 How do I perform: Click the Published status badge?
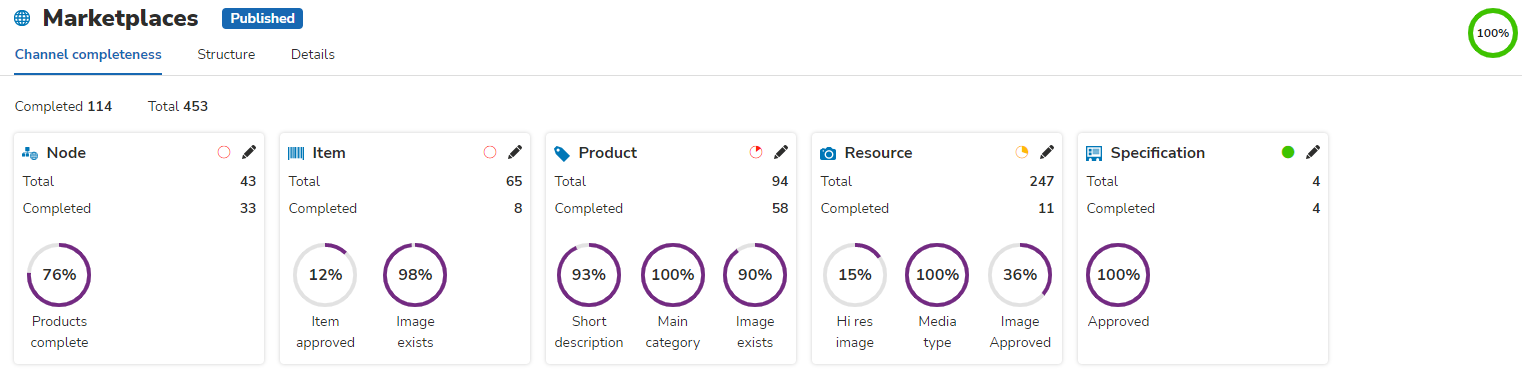pyautogui.click(x=262, y=18)
